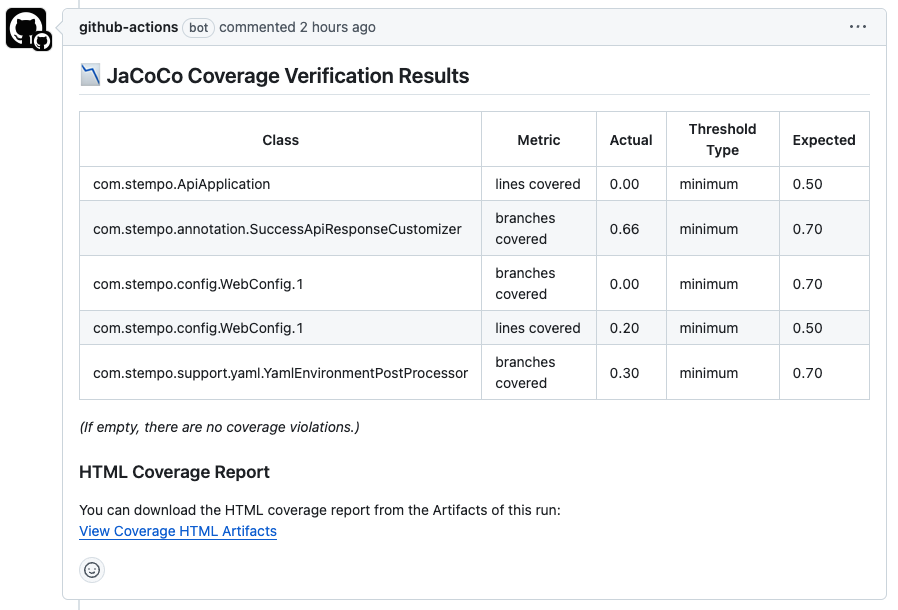Screen dimensions: 898x610
Task: Select the SuccessApiResponseCustomizer class cell
Action: 277,229
